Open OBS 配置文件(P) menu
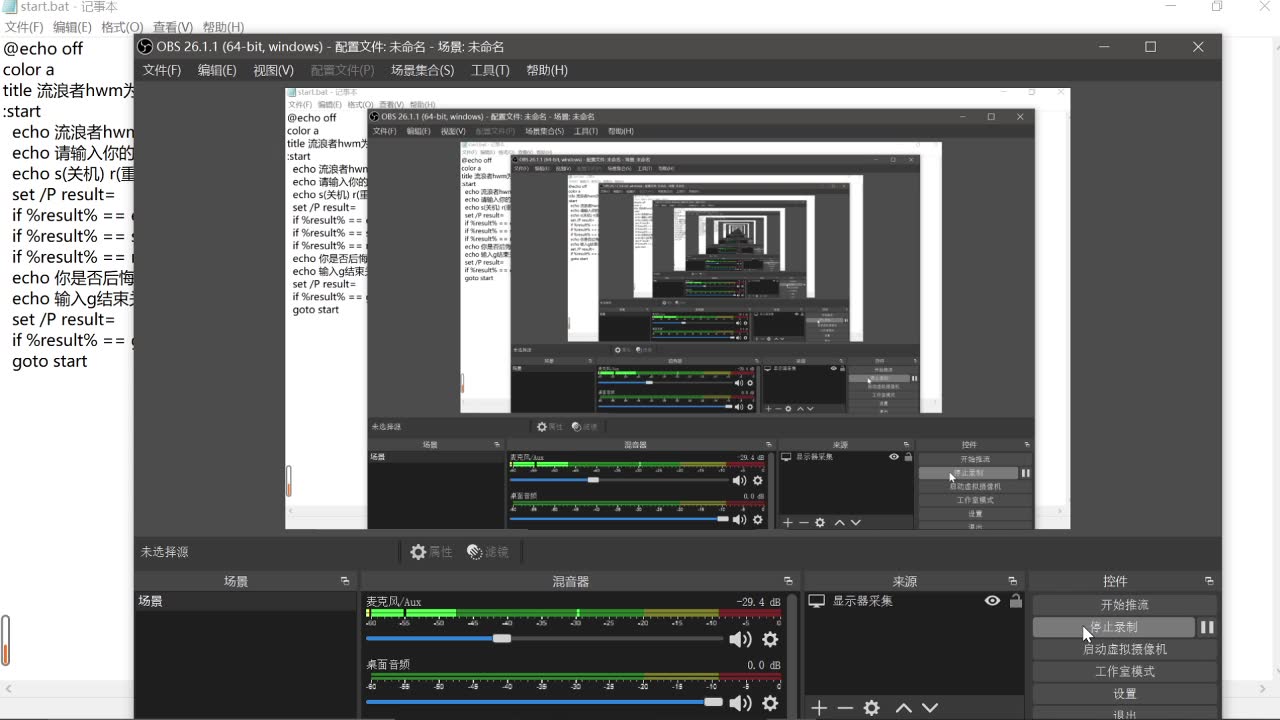The height and width of the screenshot is (720, 1280). coord(342,70)
